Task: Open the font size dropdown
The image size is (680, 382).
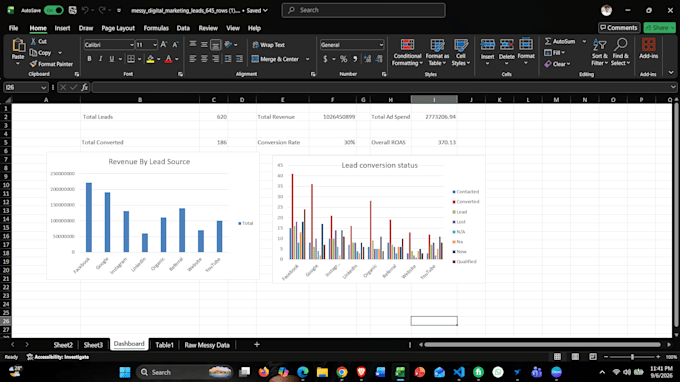Action: point(155,45)
